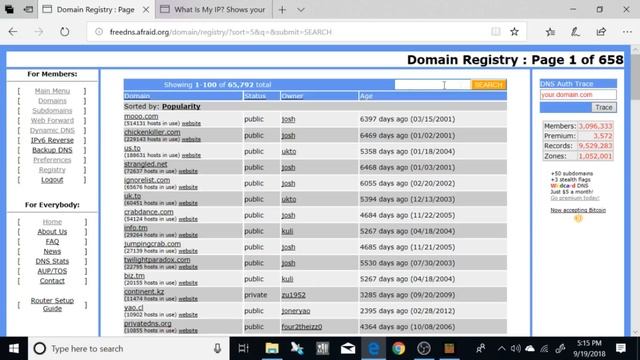640x360 pixels.
Task: Click the registry search input field
Action: coord(432,84)
